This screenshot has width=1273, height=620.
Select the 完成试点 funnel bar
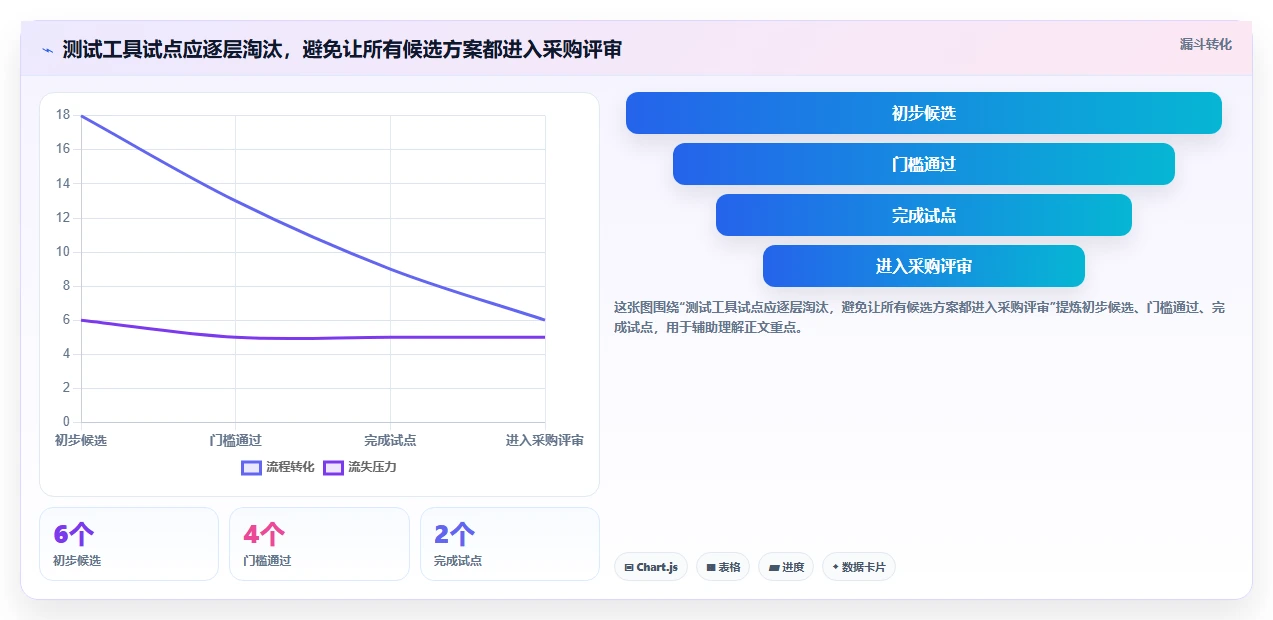pyautogui.click(x=923, y=215)
